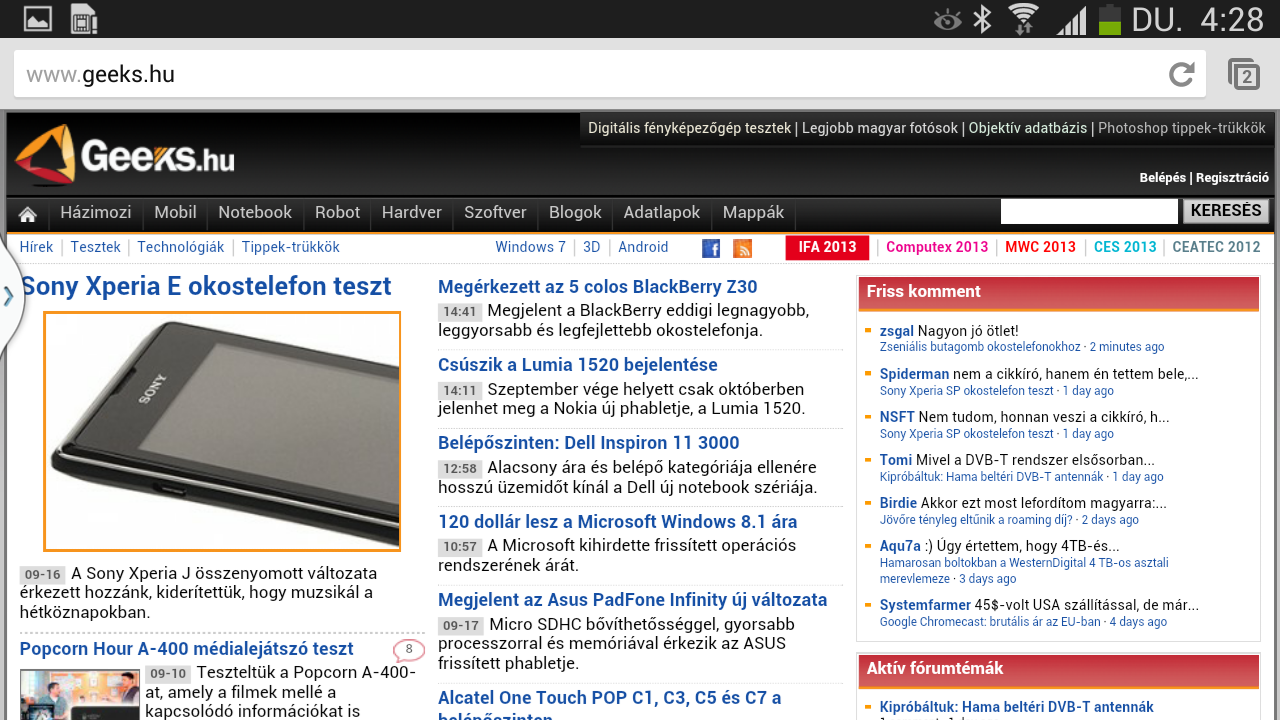Image resolution: width=1280 pixels, height=720 pixels.
Task: Go to the Adatlapok section
Action: (x=661, y=213)
